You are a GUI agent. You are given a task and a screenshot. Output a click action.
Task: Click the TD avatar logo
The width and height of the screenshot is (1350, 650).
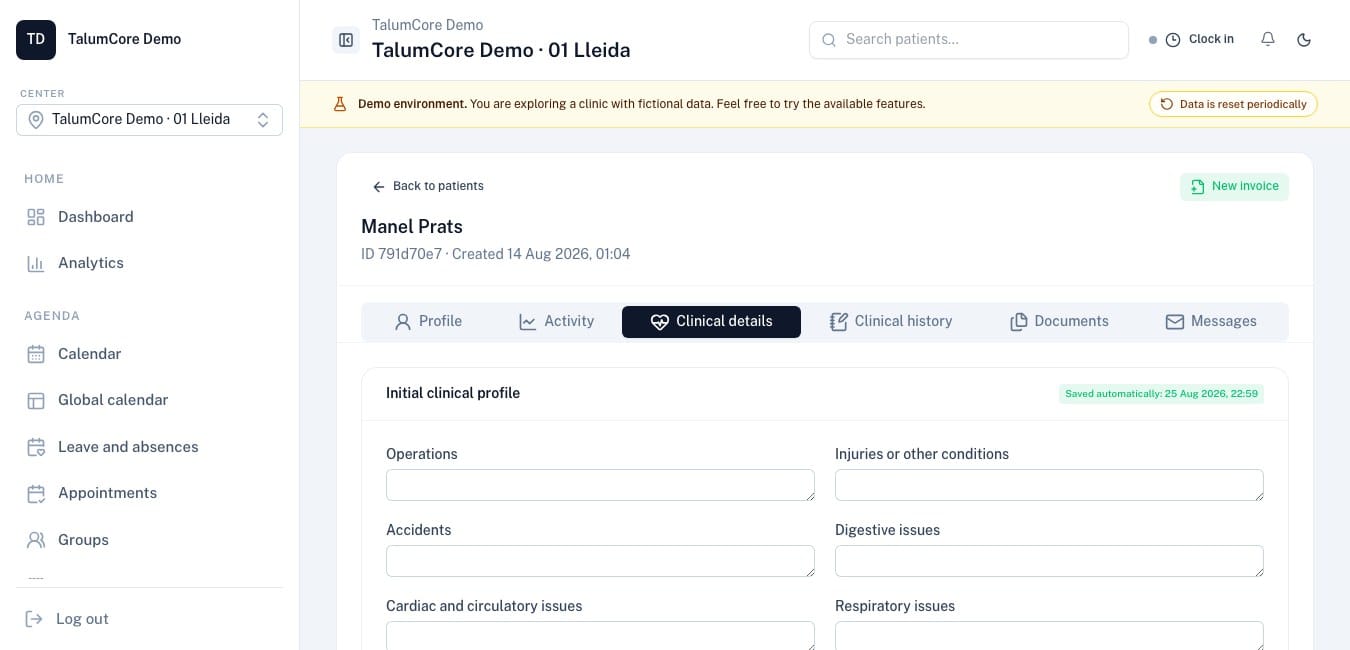tap(36, 39)
